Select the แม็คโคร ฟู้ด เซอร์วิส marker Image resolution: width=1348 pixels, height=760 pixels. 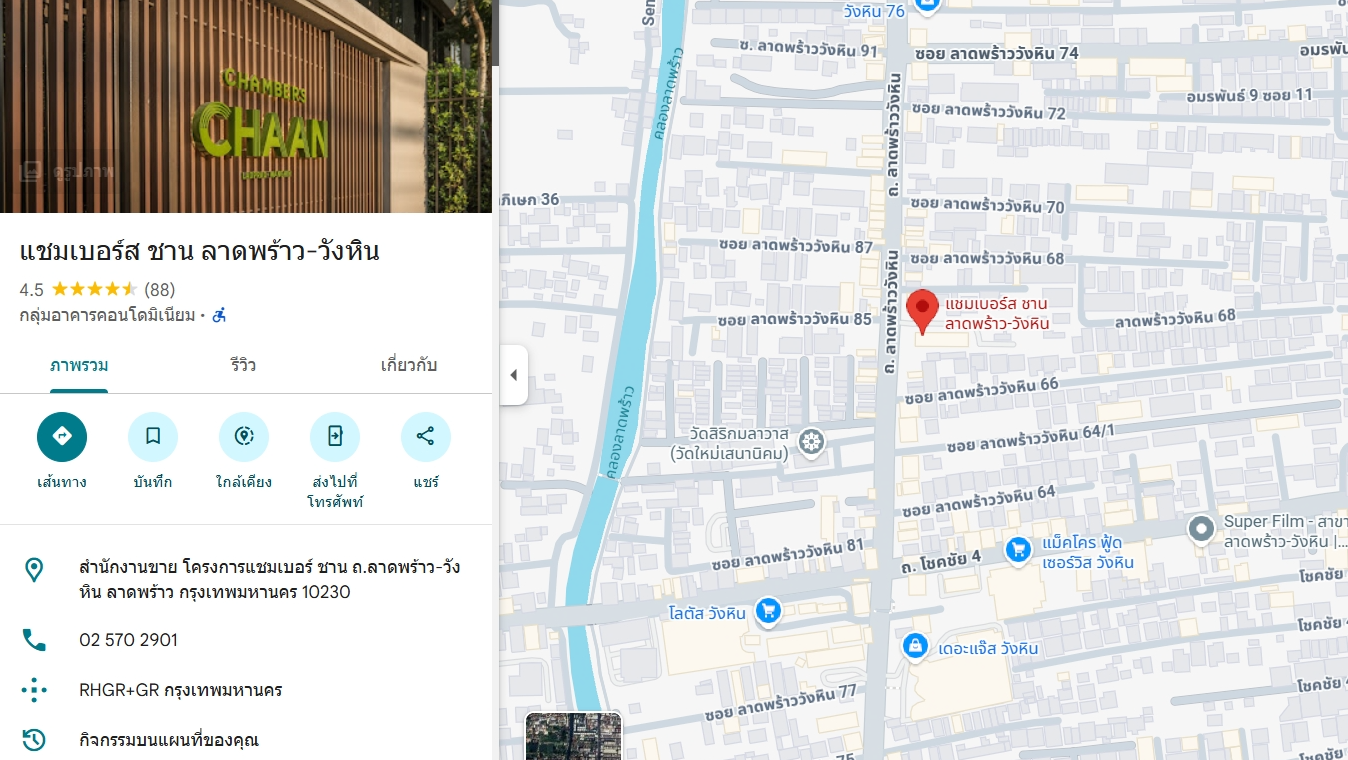(x=1018, y=549)
